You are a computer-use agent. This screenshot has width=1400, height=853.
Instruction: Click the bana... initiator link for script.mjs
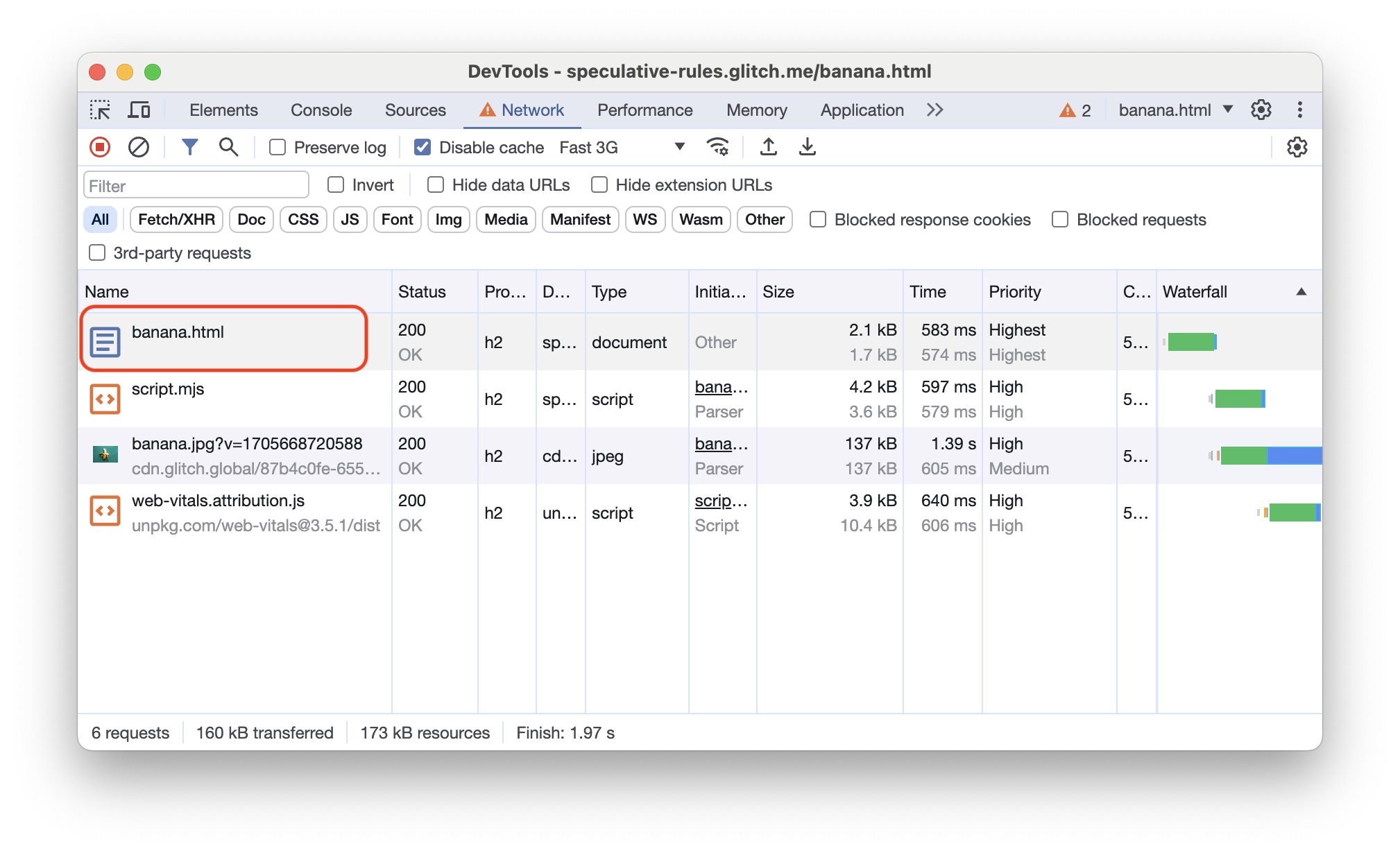pos(717,387)
